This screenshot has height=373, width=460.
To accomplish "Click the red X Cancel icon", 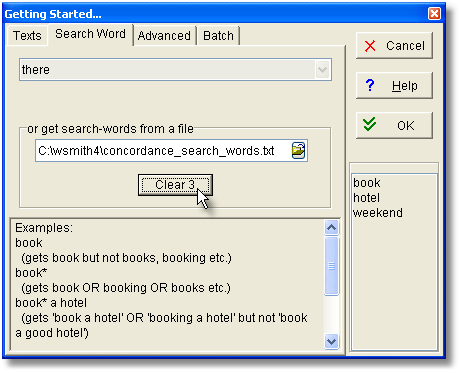I will (x=370, y=46).
